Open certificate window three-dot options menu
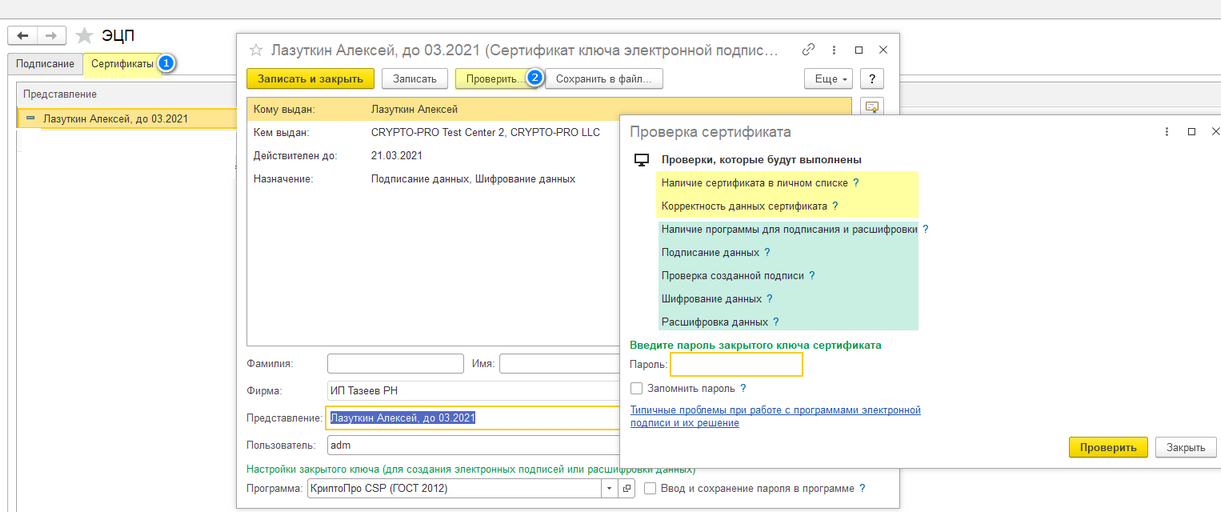This screenshot has height=512, width=1221. point(834,49)
